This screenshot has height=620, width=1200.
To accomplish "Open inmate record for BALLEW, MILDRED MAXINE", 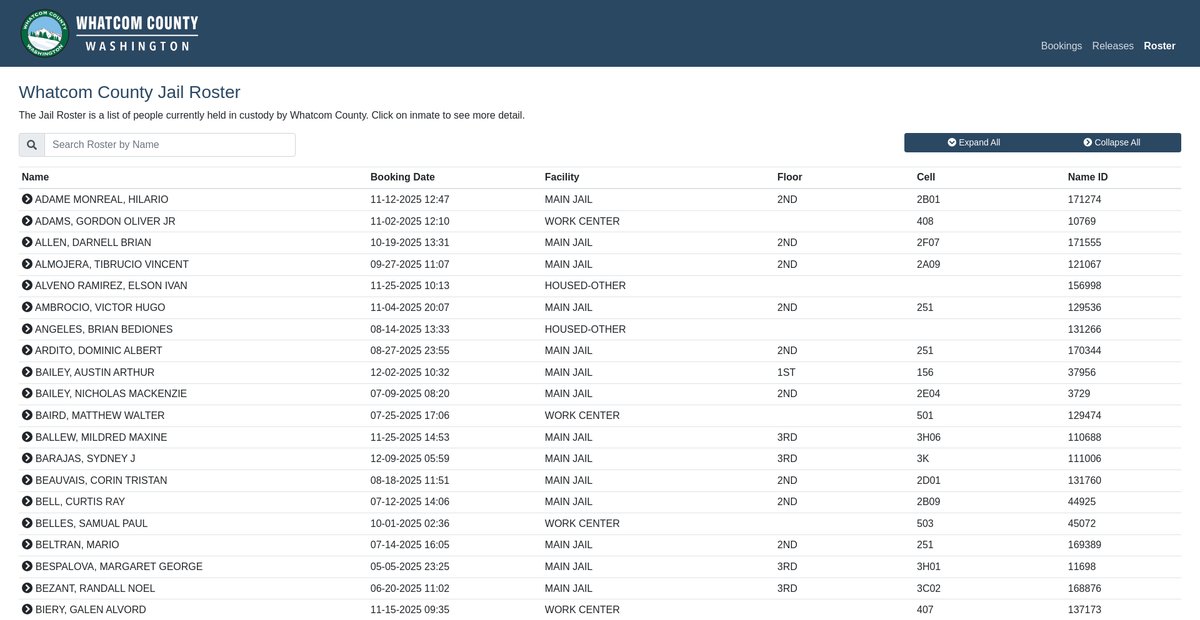I will [100, 437].
